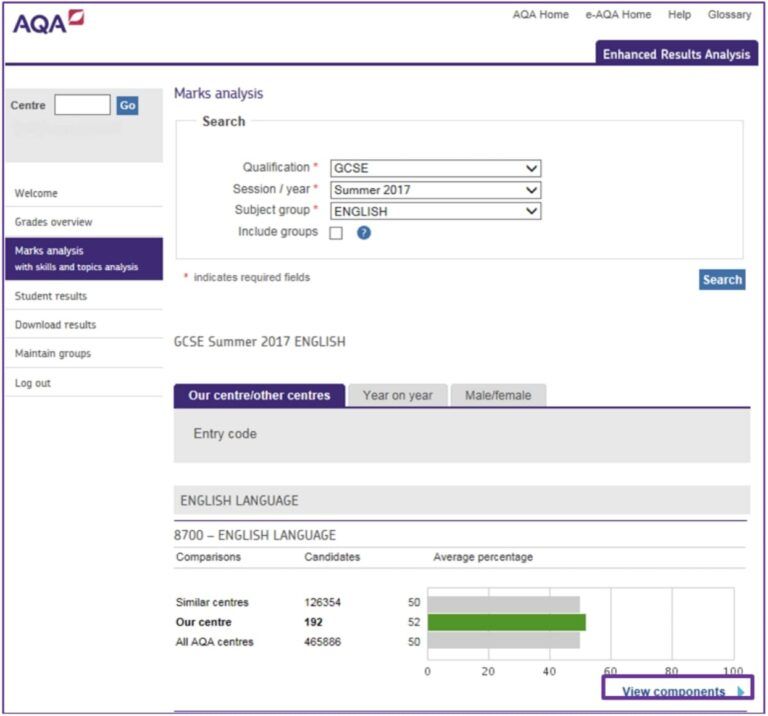Select Download results in the sidebar

(55, 325)
